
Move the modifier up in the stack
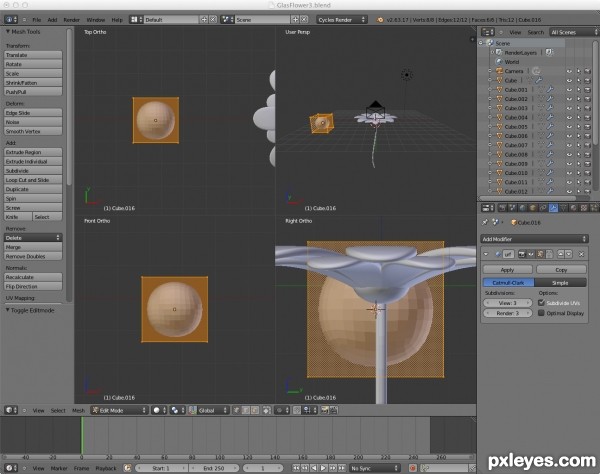click(x=561, y=254)
